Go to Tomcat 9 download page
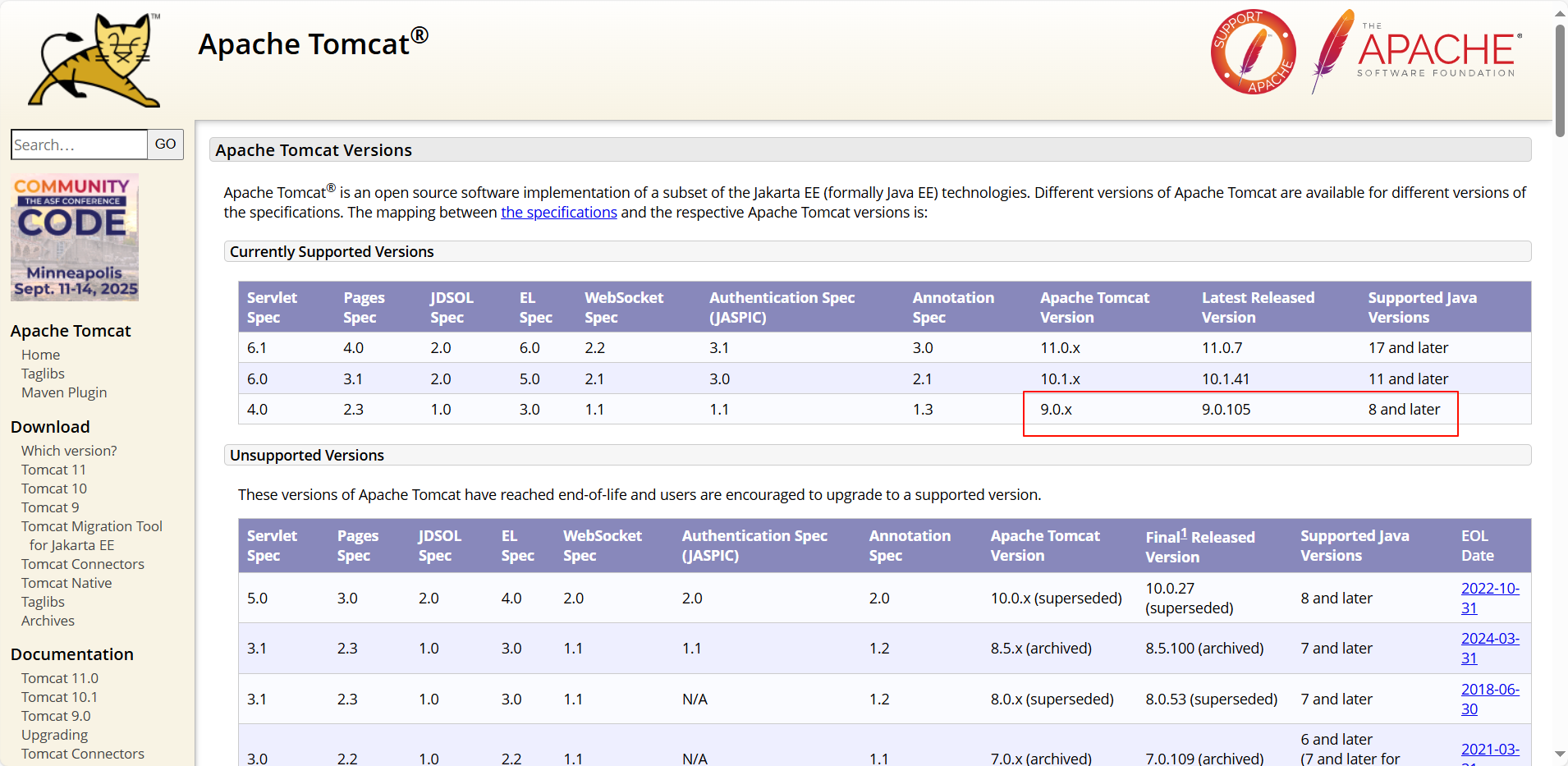The image size is (1568, 766). tap(50, 507)
